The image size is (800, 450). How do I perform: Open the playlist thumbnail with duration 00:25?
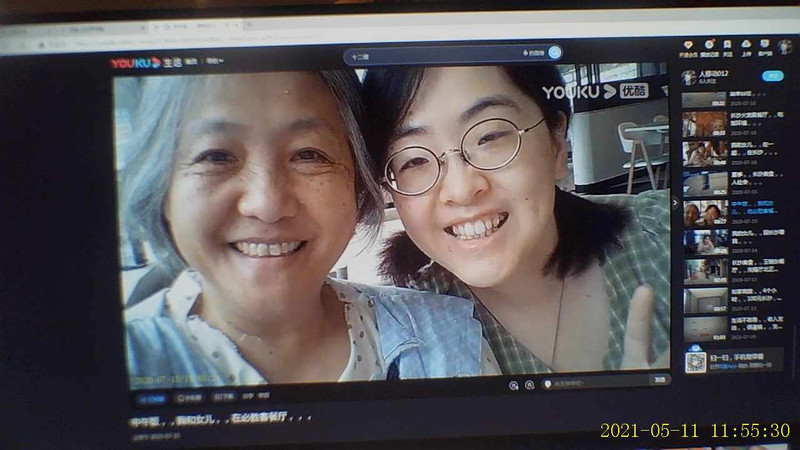[706, 184]
